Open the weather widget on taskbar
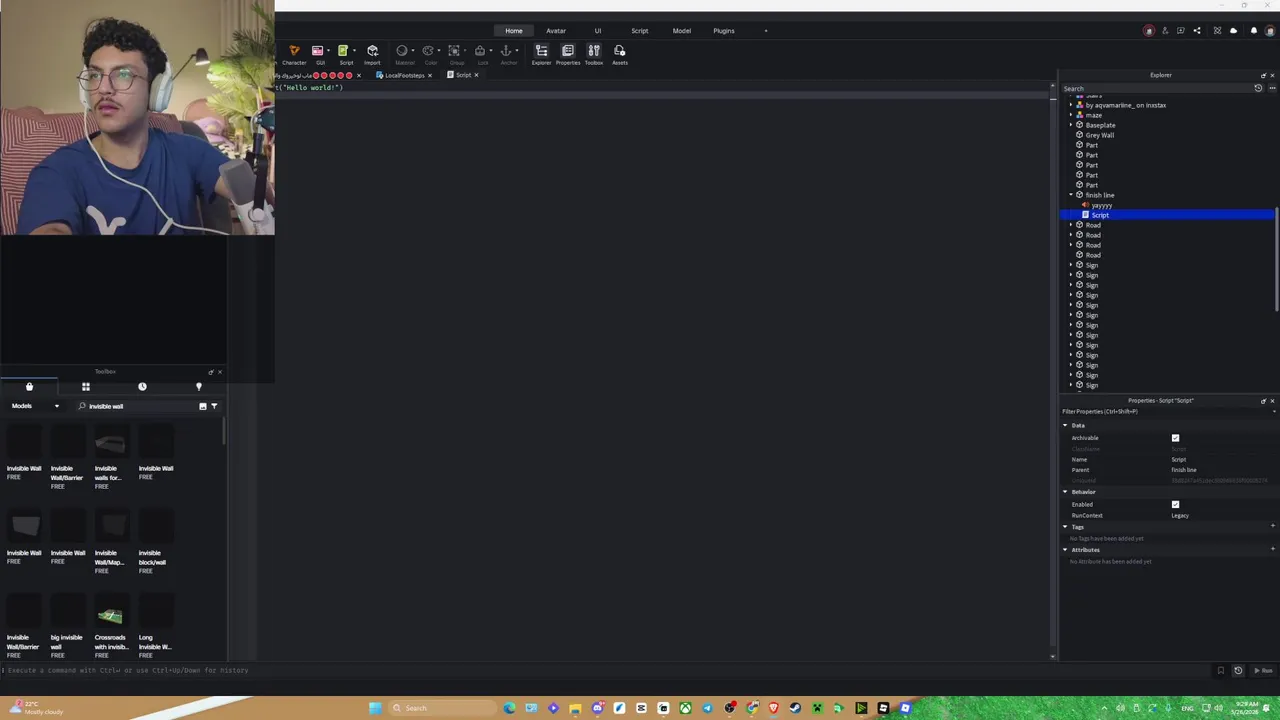This screenshot has width=1280, height=720. [35, 708]
